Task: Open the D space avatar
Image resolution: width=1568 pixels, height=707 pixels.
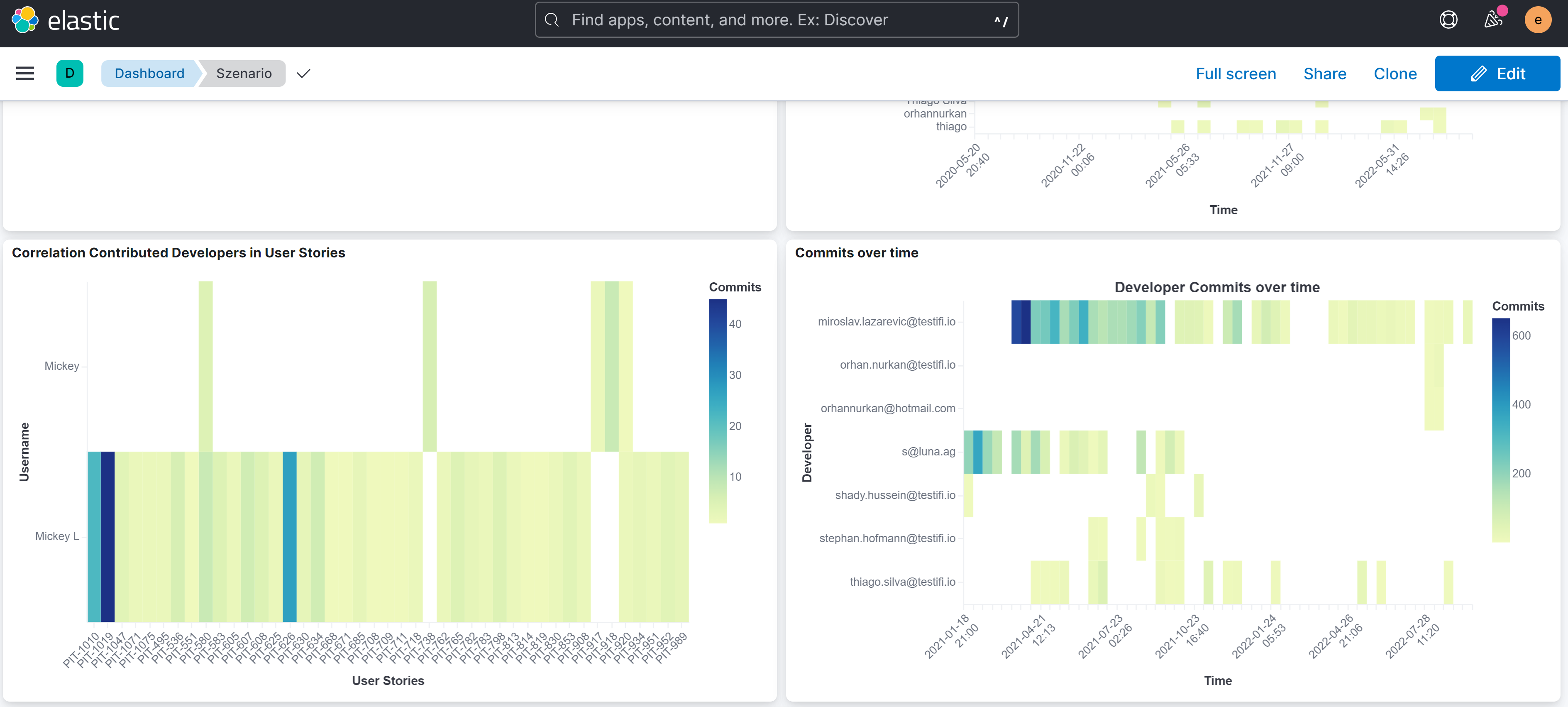Action: 70,73
